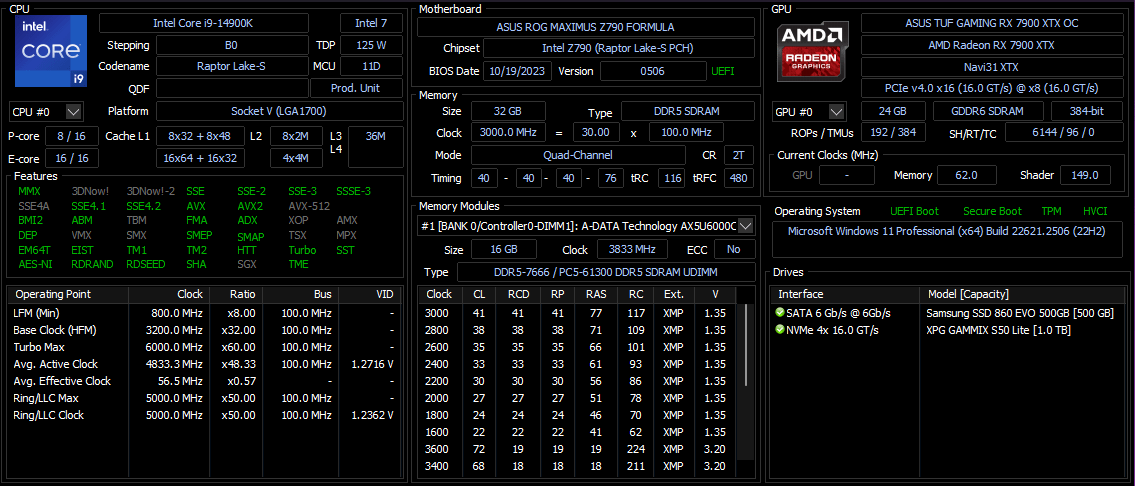This screenshot has width=1135, height=486.
Task: Click the AMD Radeon Graphics logo
Action: [813, 51]
